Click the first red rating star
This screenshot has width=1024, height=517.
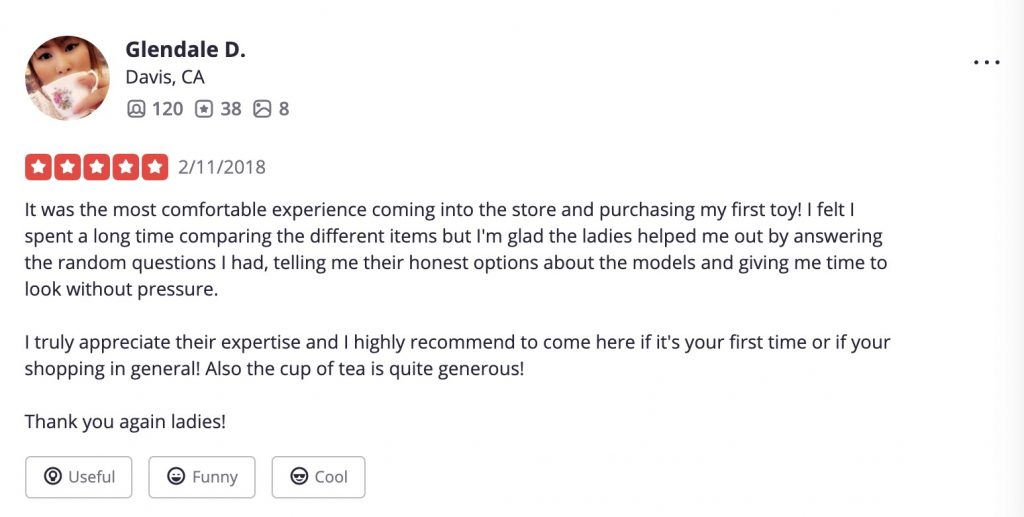[x=39, y=167]
